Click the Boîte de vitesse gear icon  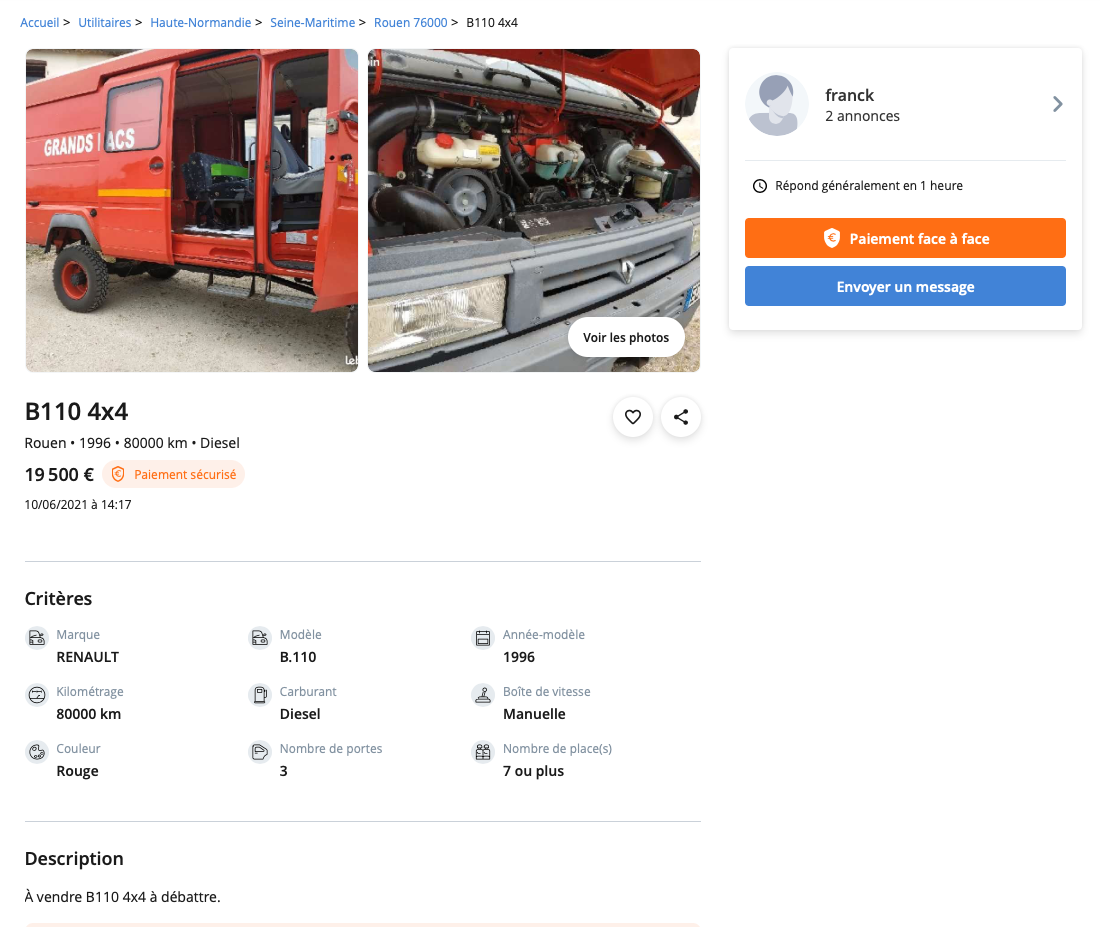(x=483, y=695)
